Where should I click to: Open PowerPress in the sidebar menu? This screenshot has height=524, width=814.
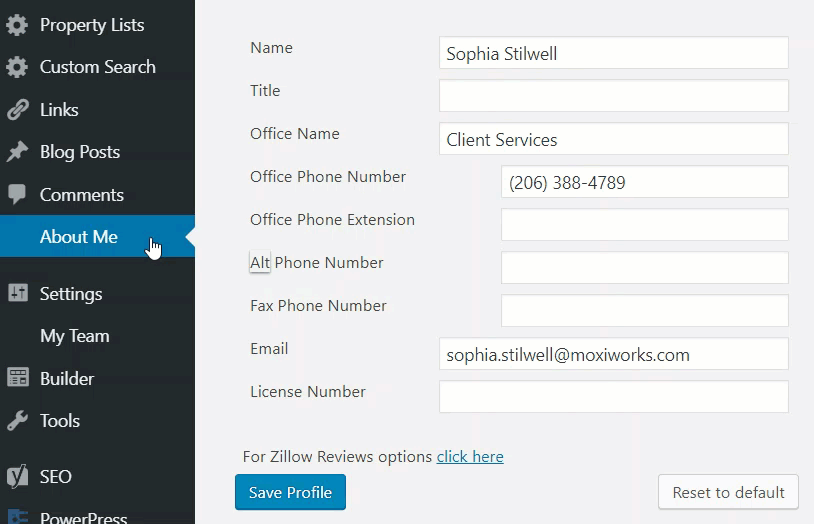coord(83,517)
